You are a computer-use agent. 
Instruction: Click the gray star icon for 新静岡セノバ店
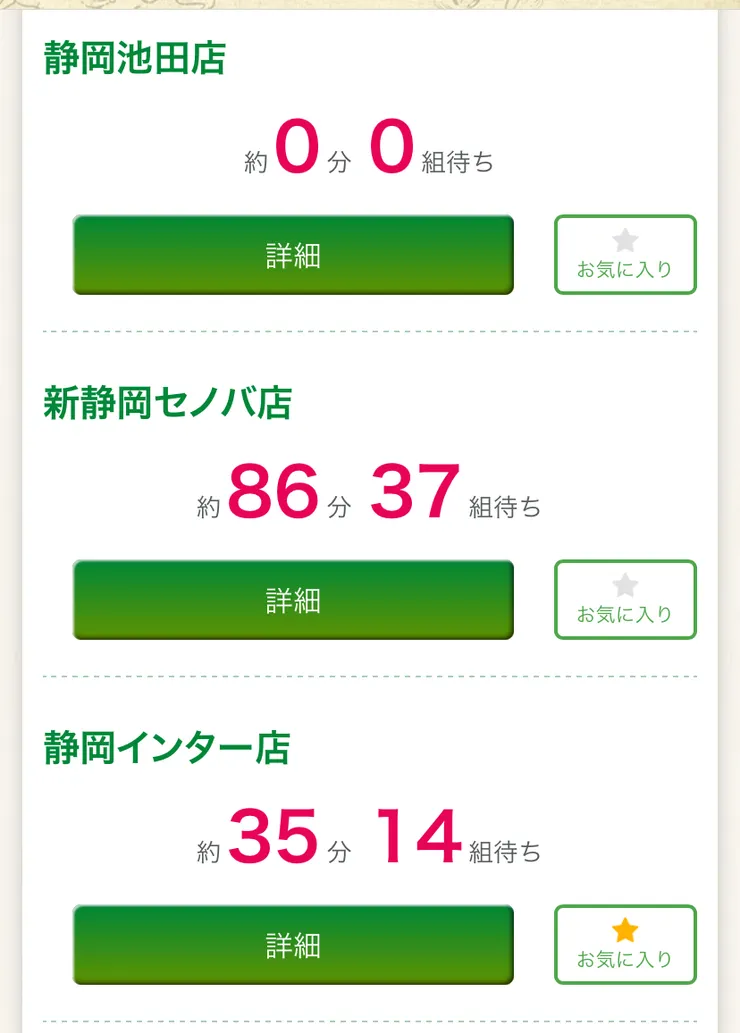(625, 586)
